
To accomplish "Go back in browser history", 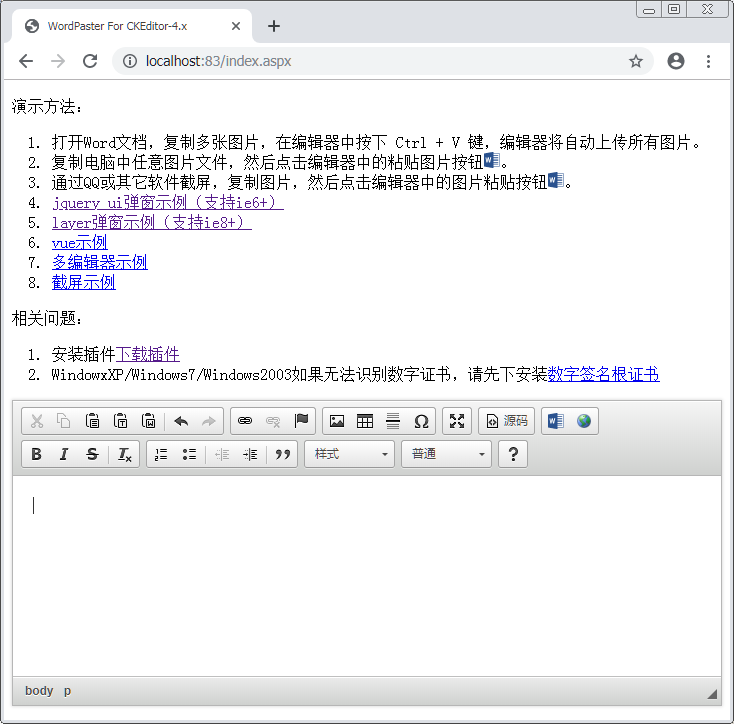I will [26, 61].
